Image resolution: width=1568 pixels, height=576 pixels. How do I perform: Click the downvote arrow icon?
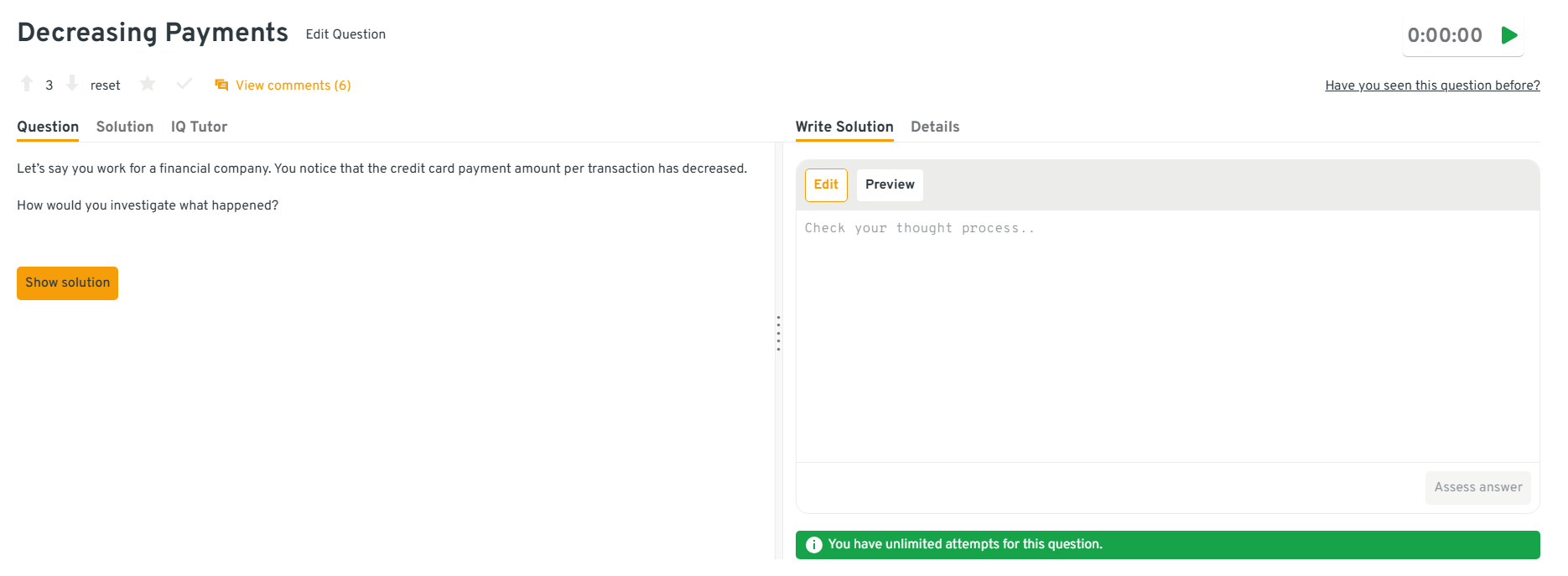pos(72,84)
